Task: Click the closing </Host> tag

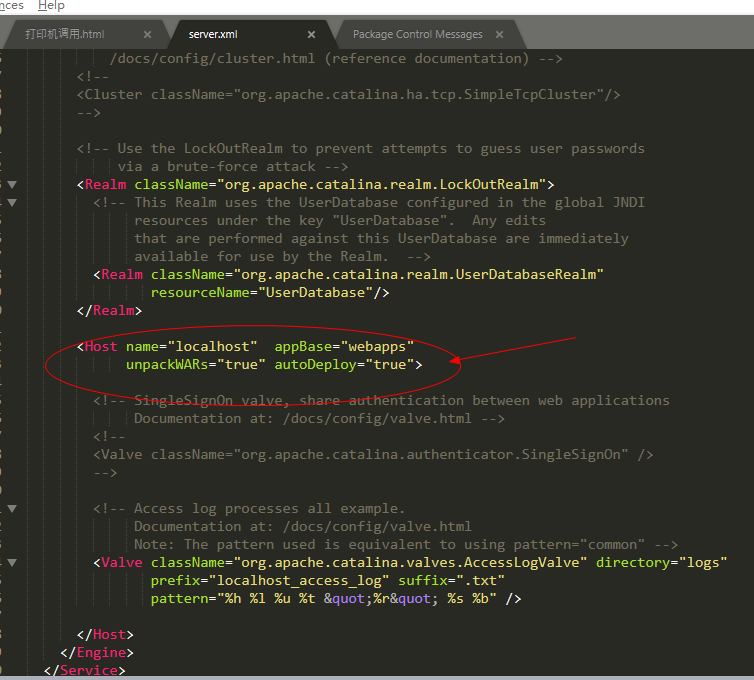Action: point(105,635)
